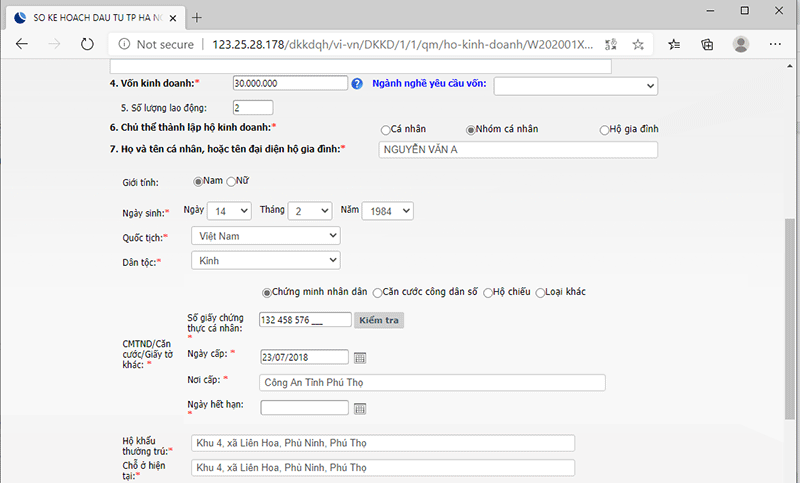
Task: Close the SO KE HOACH DAU TU tab
Action: 173,18
